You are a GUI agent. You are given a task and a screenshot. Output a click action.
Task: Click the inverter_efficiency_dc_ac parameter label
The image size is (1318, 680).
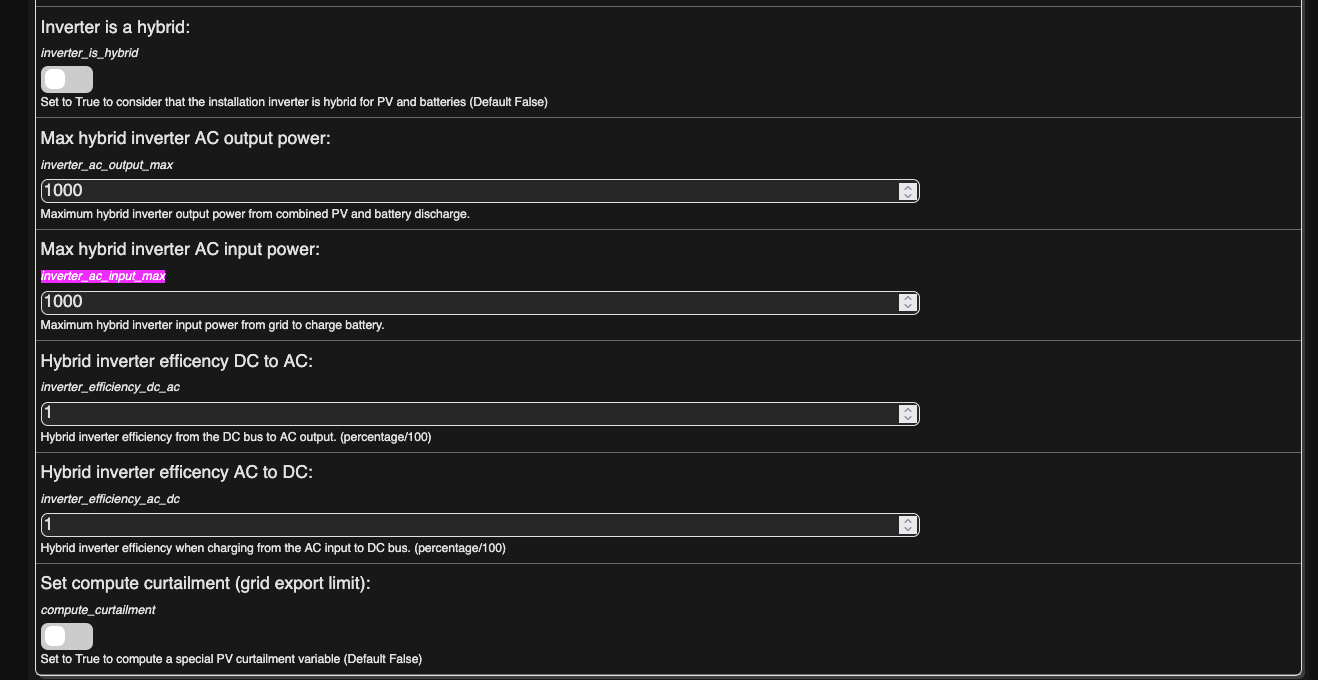click(x=110, y=387)
